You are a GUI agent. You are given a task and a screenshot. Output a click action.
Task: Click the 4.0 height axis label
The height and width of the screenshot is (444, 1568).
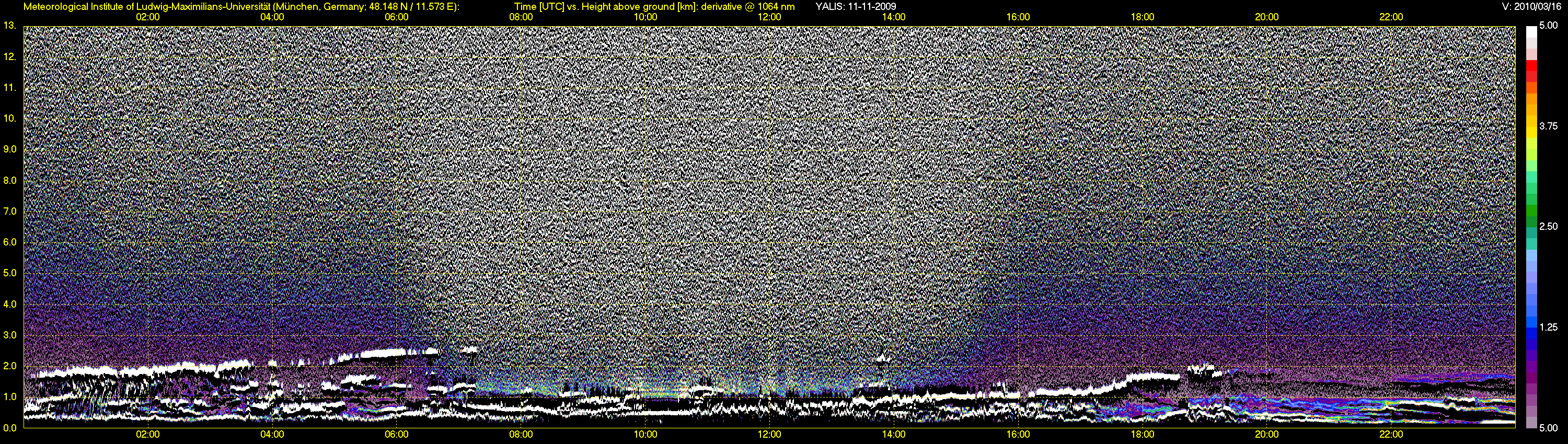[9, 304]
